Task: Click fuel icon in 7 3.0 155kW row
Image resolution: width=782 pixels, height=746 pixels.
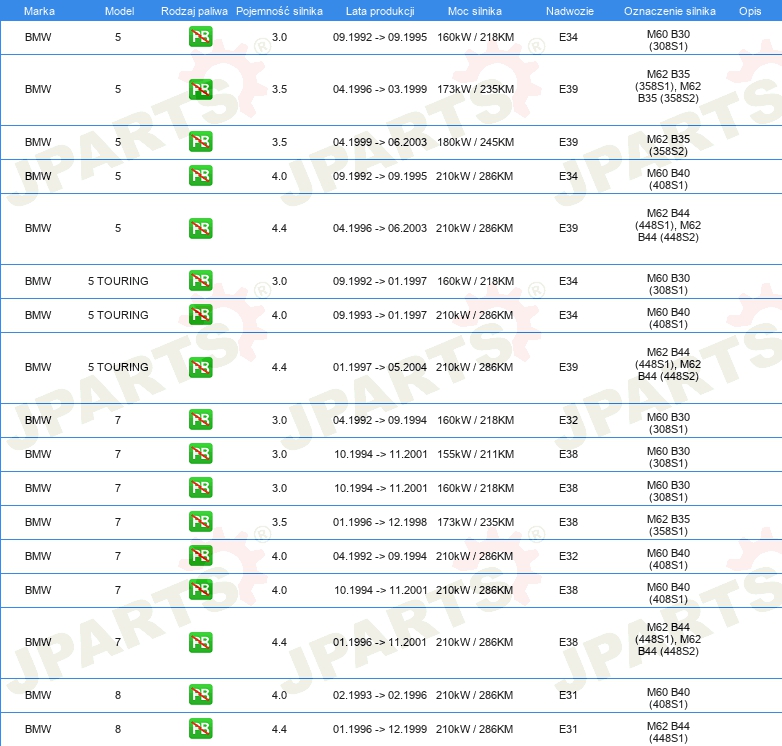Action: 200,454
